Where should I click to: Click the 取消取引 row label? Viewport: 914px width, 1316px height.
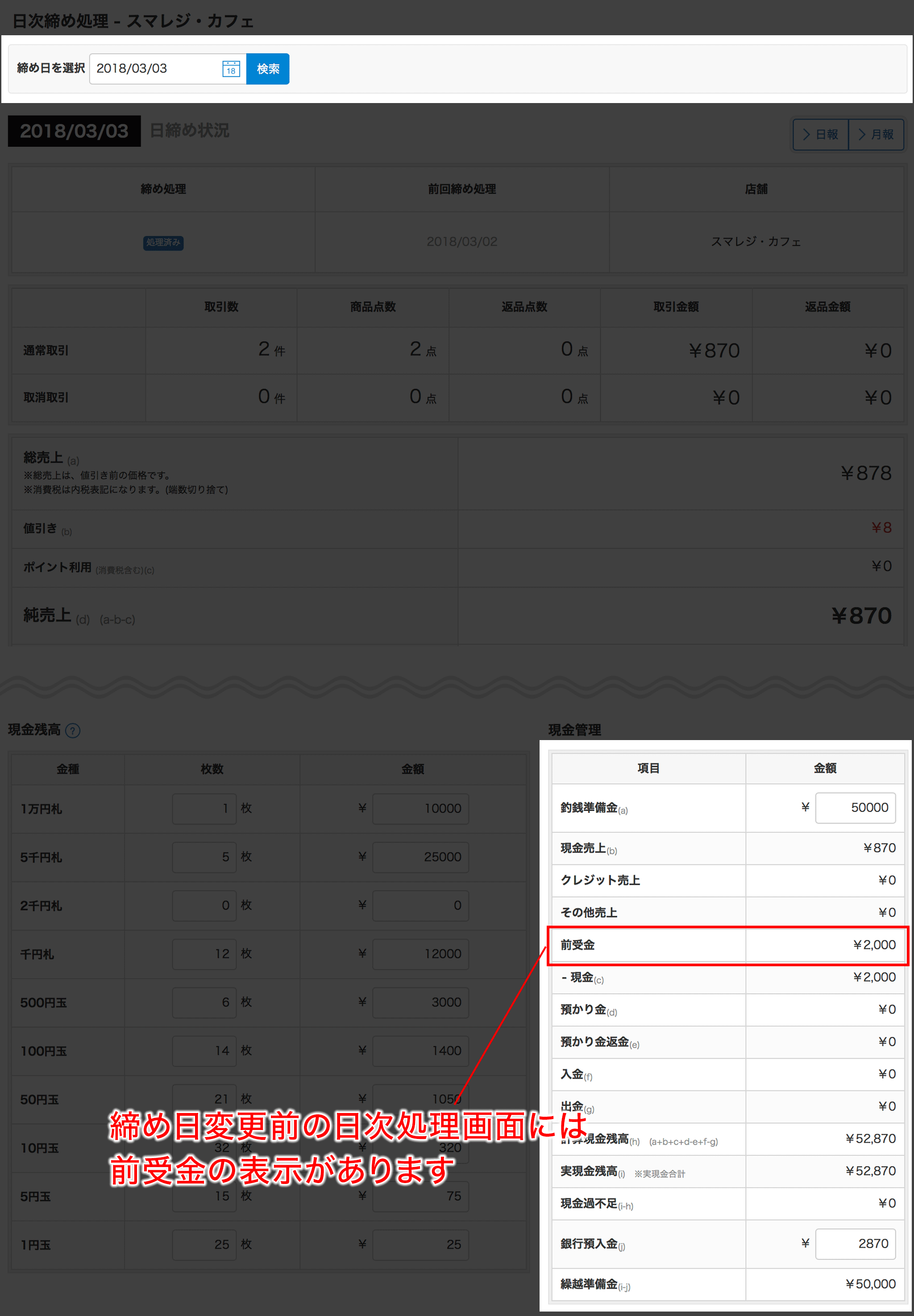pos(46,397)
